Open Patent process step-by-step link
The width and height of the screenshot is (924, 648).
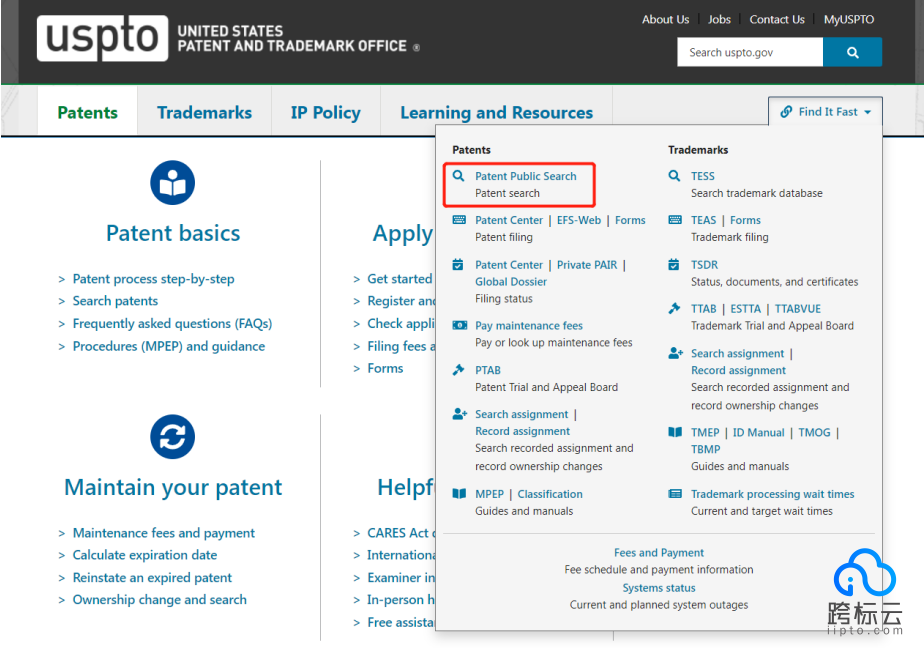(x=153, y=279)
